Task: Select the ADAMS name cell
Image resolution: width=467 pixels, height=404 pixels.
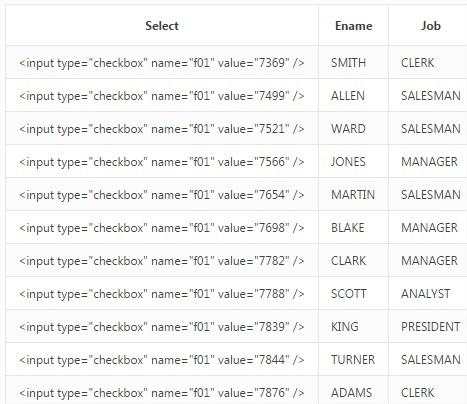Action: (x=351, y=393)
